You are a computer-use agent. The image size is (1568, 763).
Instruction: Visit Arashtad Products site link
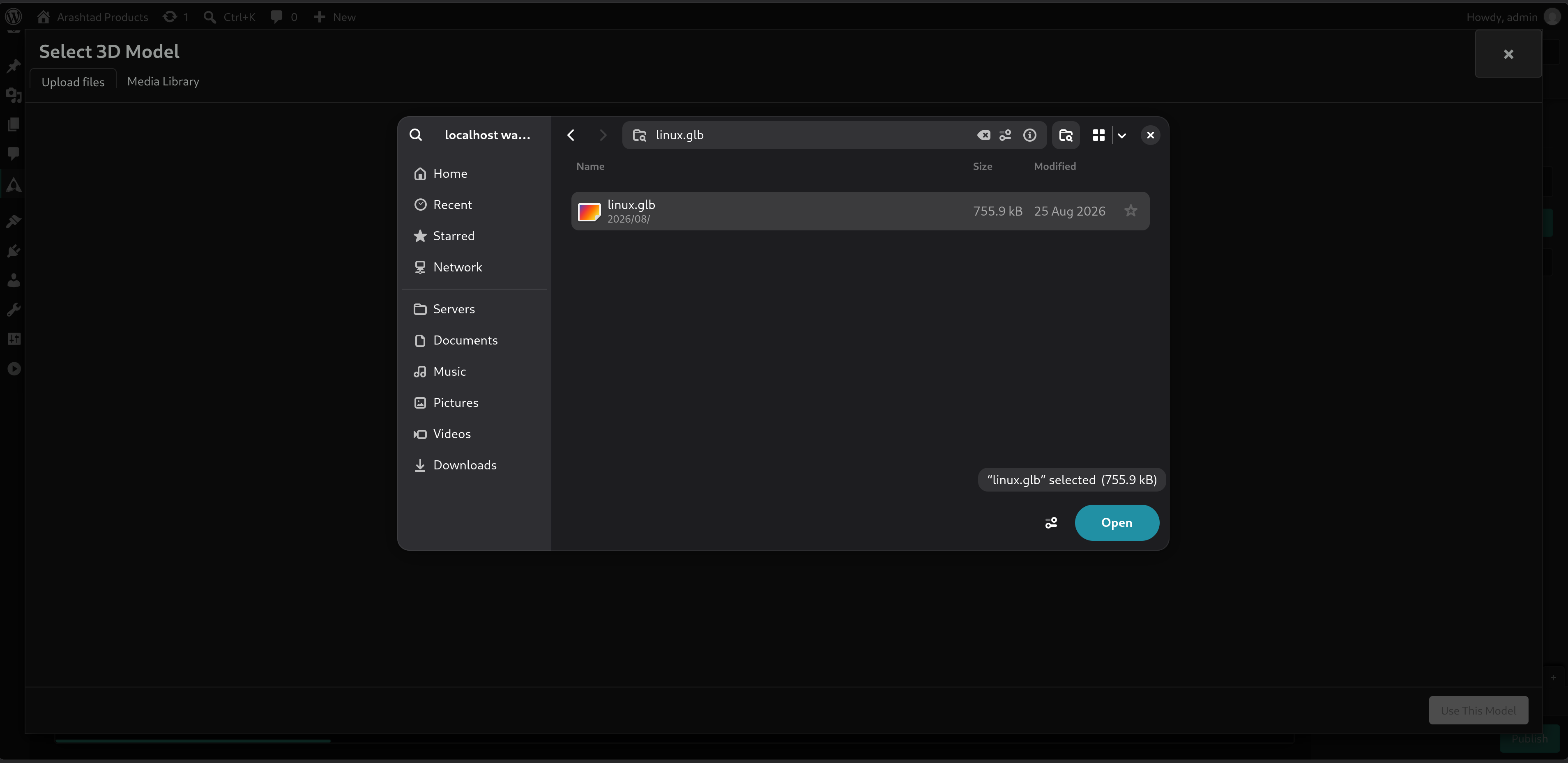(x=92, y=17)
